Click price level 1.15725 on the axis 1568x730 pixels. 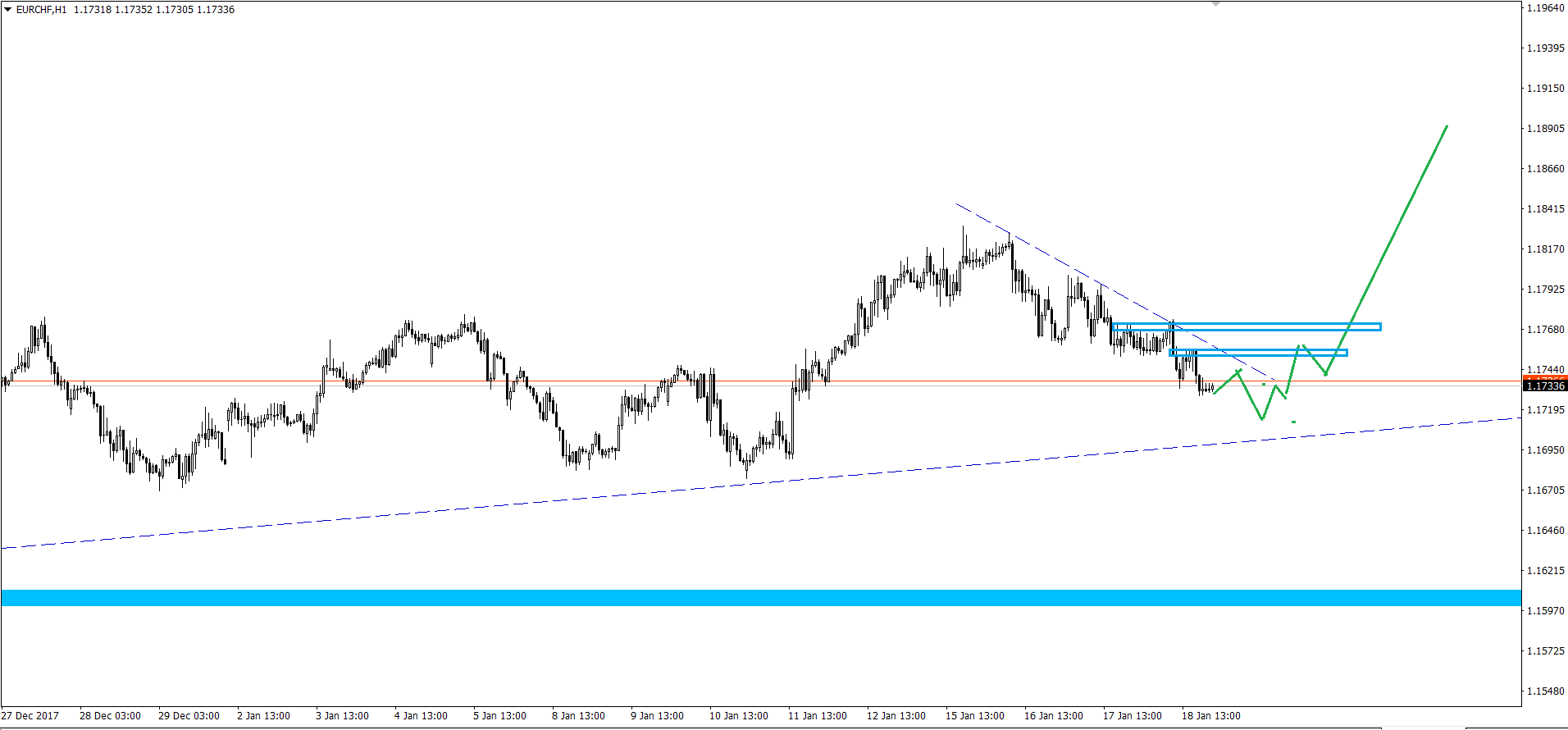coord(1545,651)
